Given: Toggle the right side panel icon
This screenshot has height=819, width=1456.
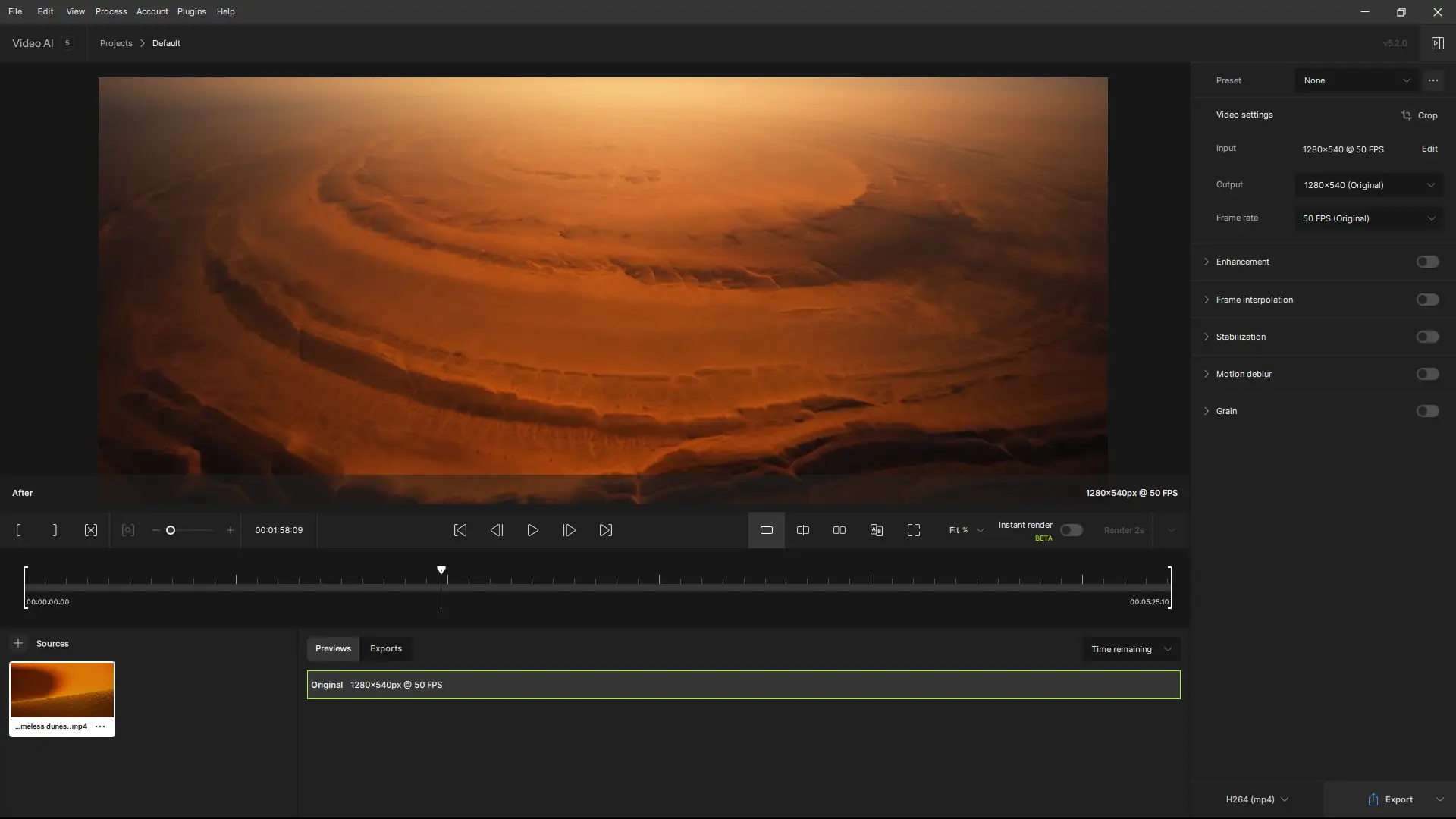Looking at the screenshot, I should (1437, 43).
